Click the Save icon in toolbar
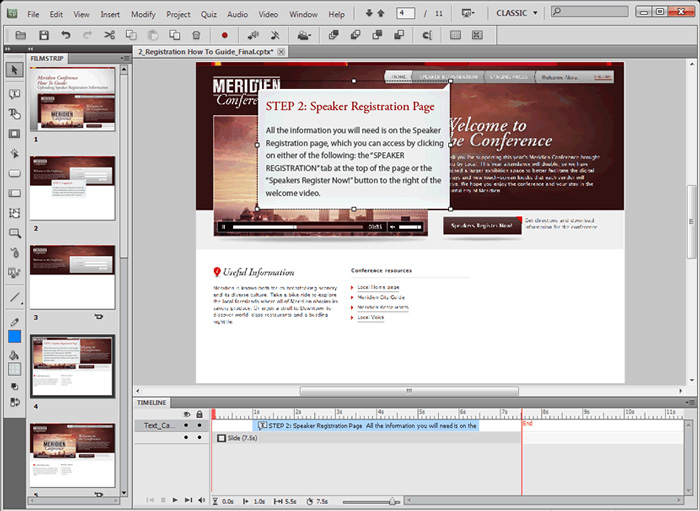Image resolution: width=700 pixels, height=511 pixels. coord(44,35)
